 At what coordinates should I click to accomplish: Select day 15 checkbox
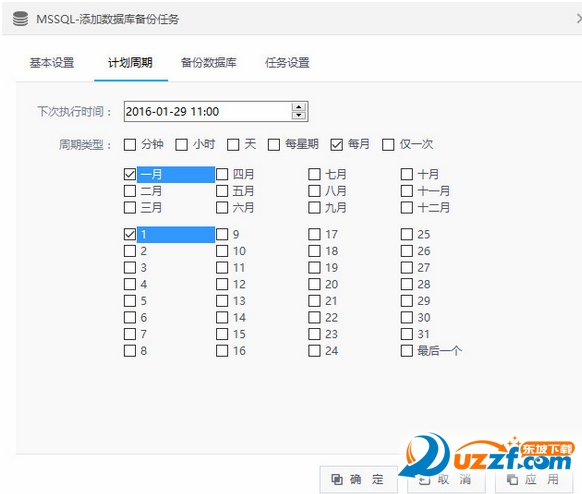[222, 334]
